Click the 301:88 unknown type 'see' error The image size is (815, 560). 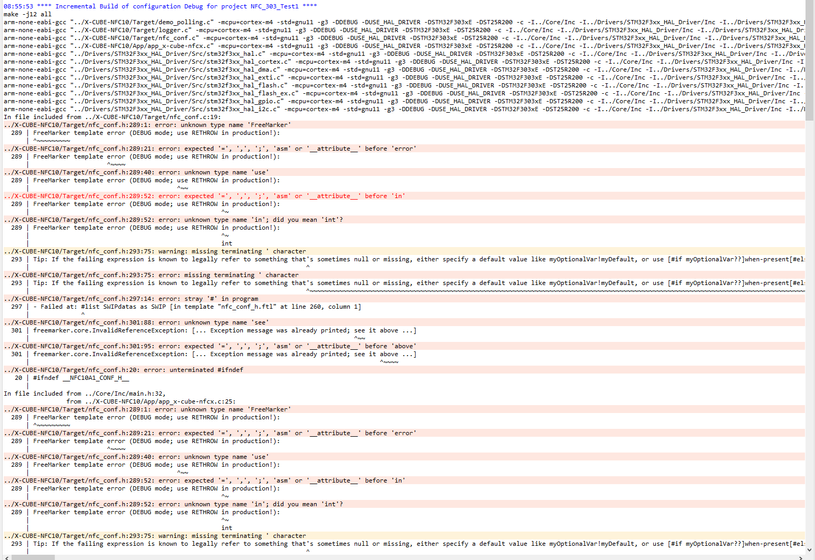404,322
